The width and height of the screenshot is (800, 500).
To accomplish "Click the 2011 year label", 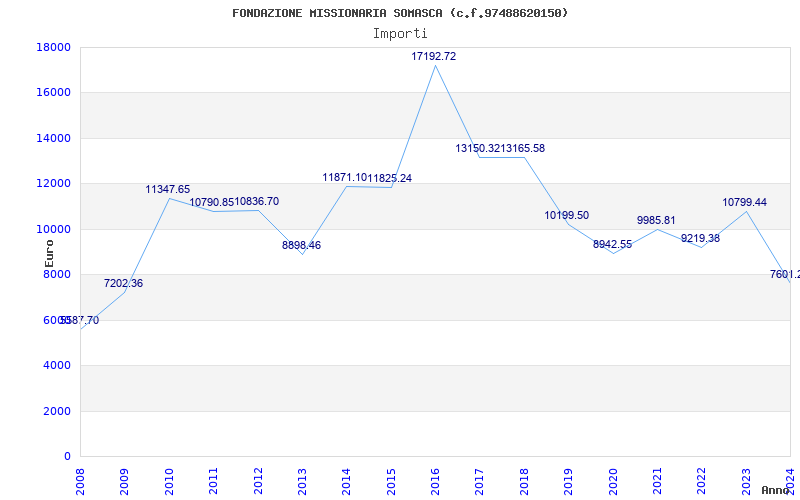I will (214, 481).
